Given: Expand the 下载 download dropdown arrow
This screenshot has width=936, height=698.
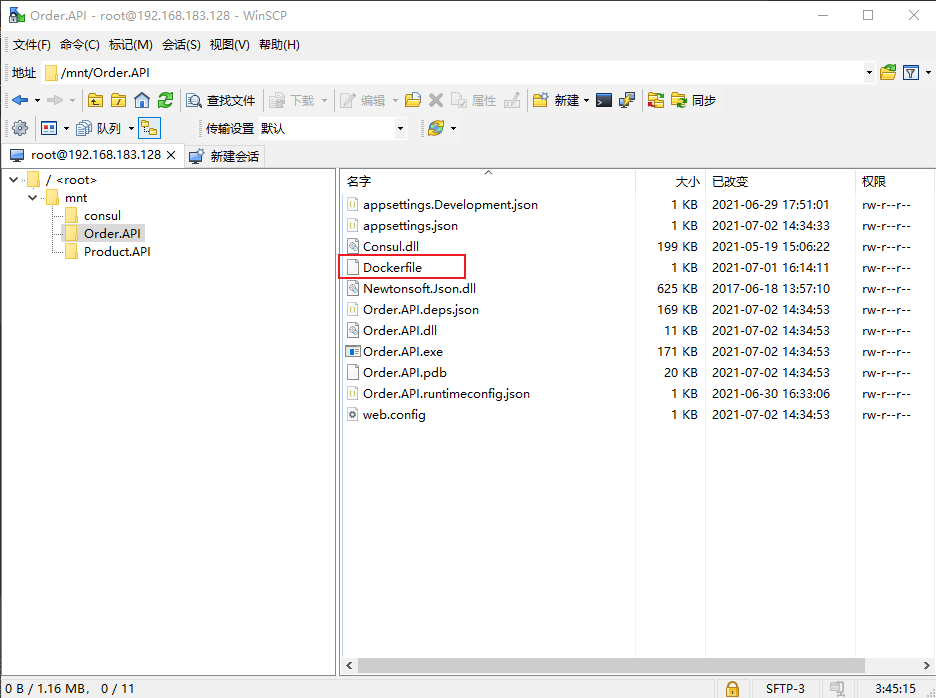Looking at the screenshot, I should [324, 100].
